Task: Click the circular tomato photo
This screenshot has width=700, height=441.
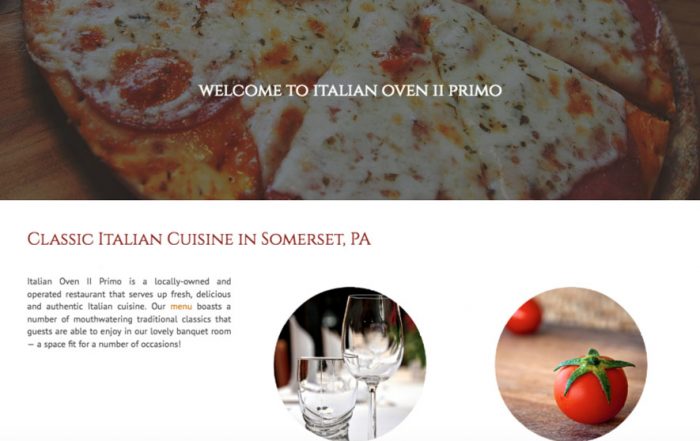Action: coord(571,363)
